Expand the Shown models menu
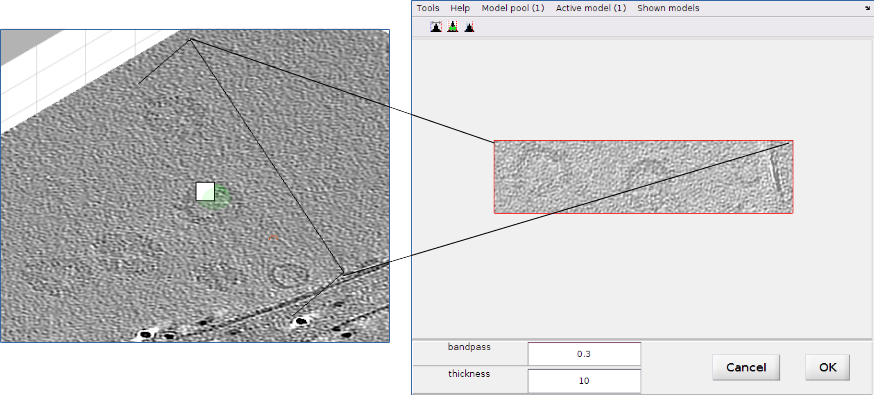The image size is (874, 395). 668,8
